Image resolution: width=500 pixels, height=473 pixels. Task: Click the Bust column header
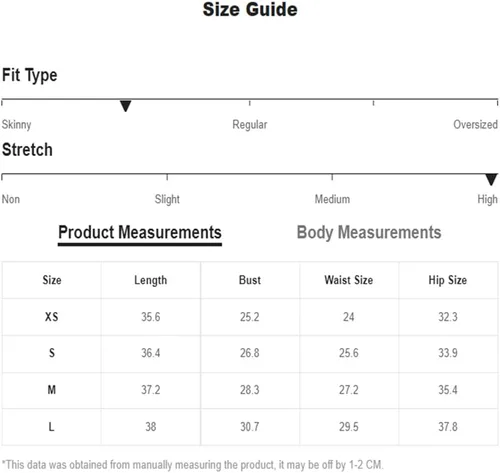pos(250,280)
